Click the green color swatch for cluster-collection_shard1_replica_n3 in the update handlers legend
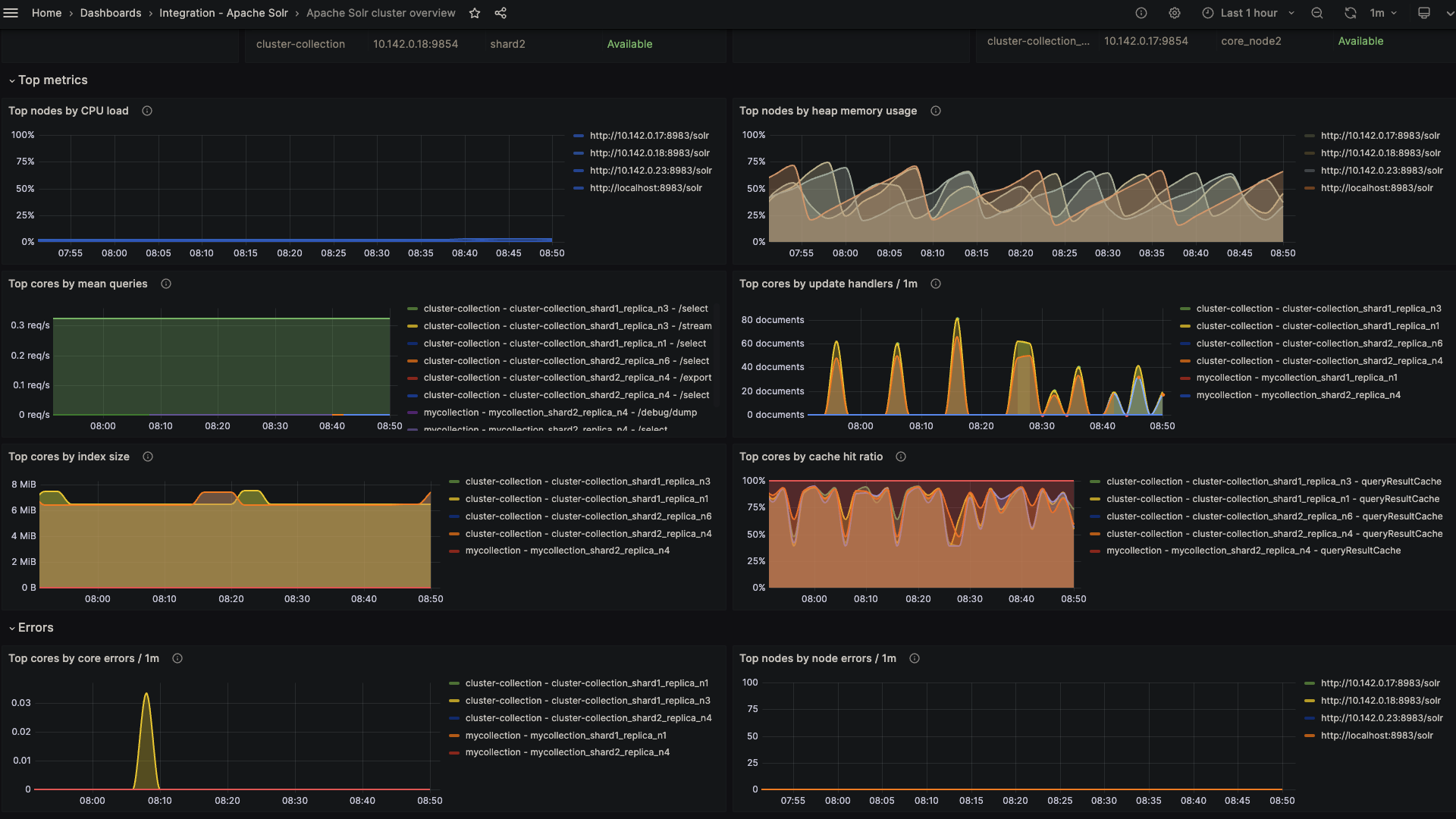This screenshot has height=819, width=1456. pos(1185,309)
